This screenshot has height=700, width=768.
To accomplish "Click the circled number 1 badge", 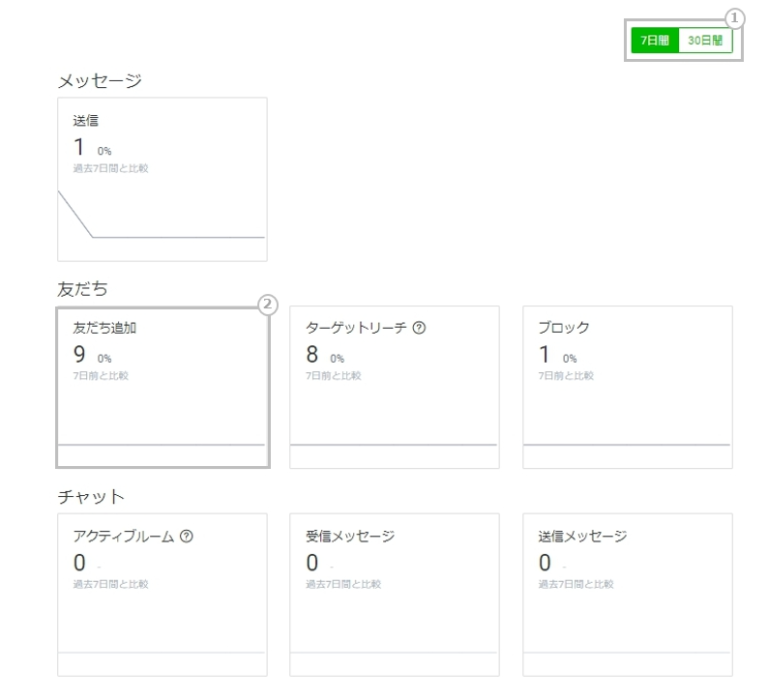I will click(735, 19).
